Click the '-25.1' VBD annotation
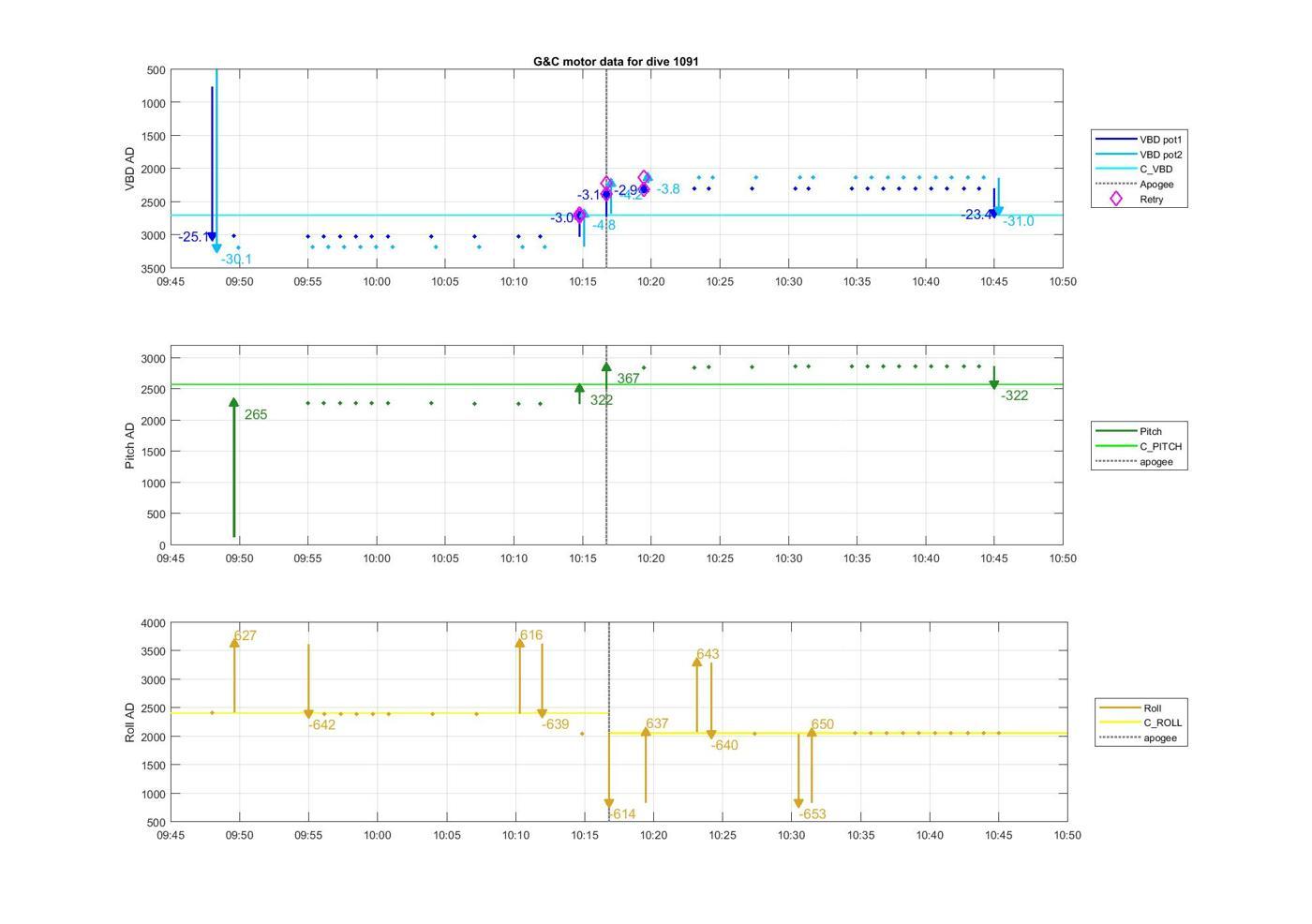Image resolution: width=1312 pixels, height=924 pixels. pos(194,237)
